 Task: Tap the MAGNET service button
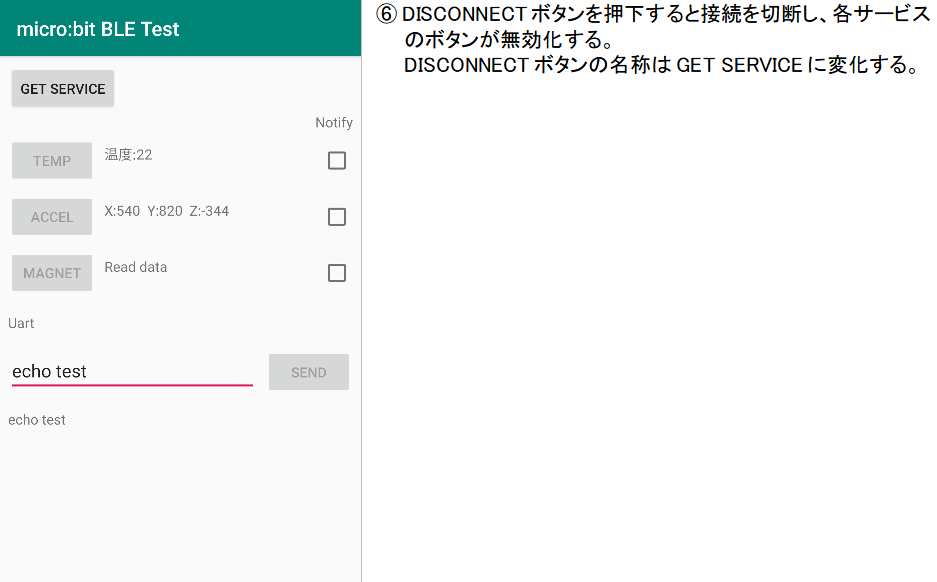pyautogui.click(x=51, y=272)
